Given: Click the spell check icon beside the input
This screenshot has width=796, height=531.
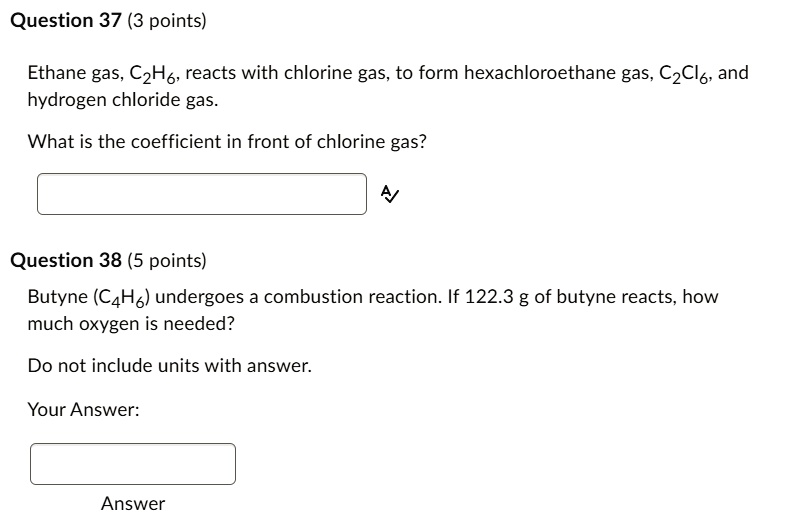Looking at the screenshot, I should (391, 194).
